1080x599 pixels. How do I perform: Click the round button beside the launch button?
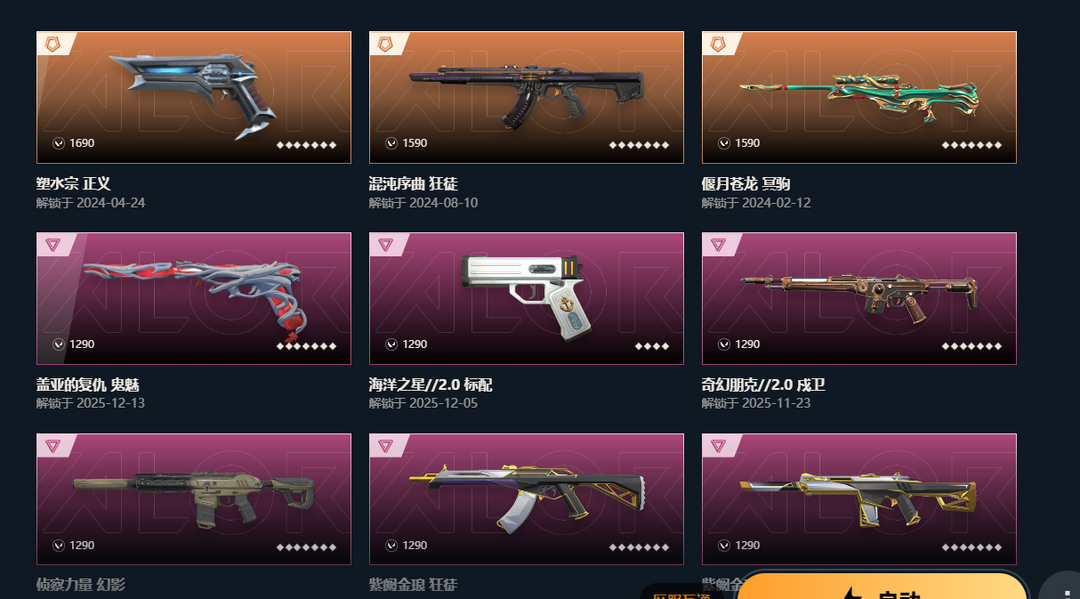(x=1061, y=587)
